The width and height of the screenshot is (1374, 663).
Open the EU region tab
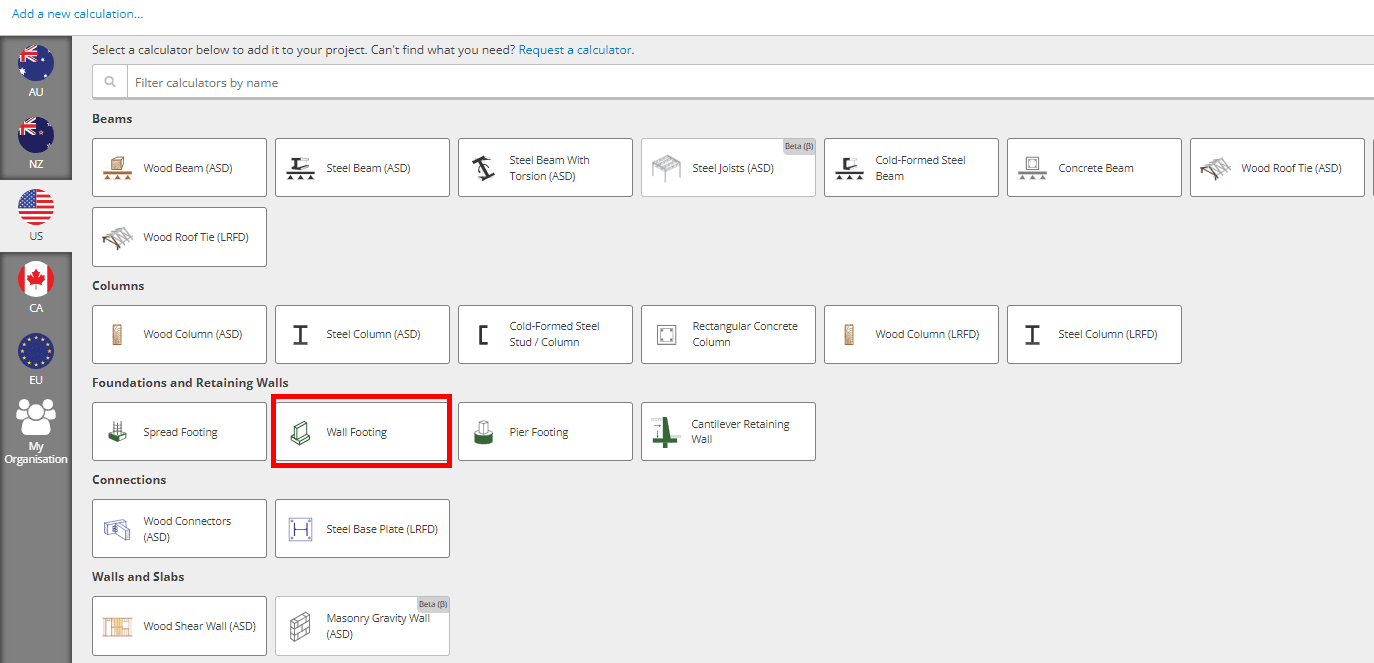pos(36,360)
